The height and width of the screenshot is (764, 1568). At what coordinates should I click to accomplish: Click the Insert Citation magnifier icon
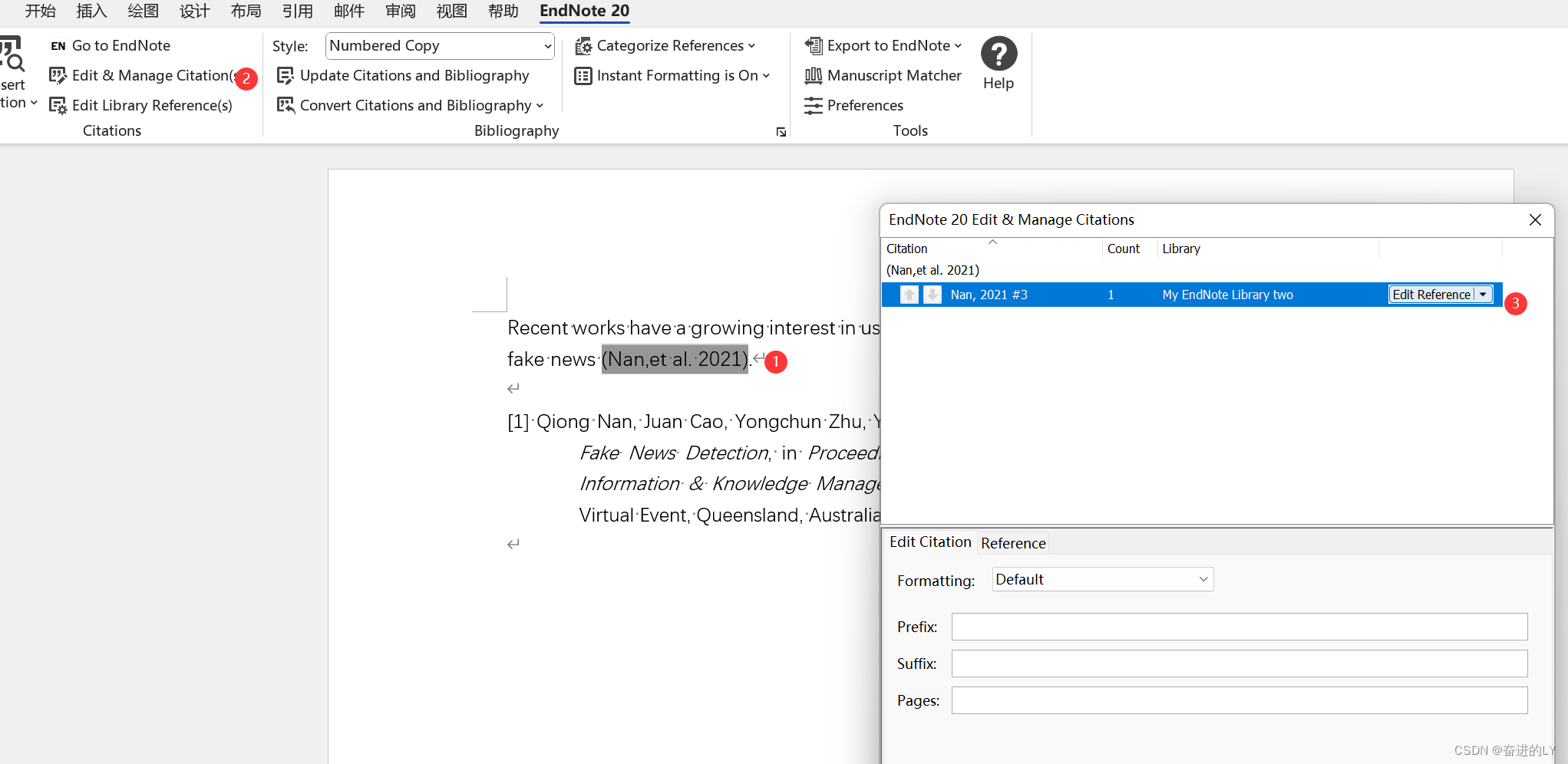coord(12,54)
